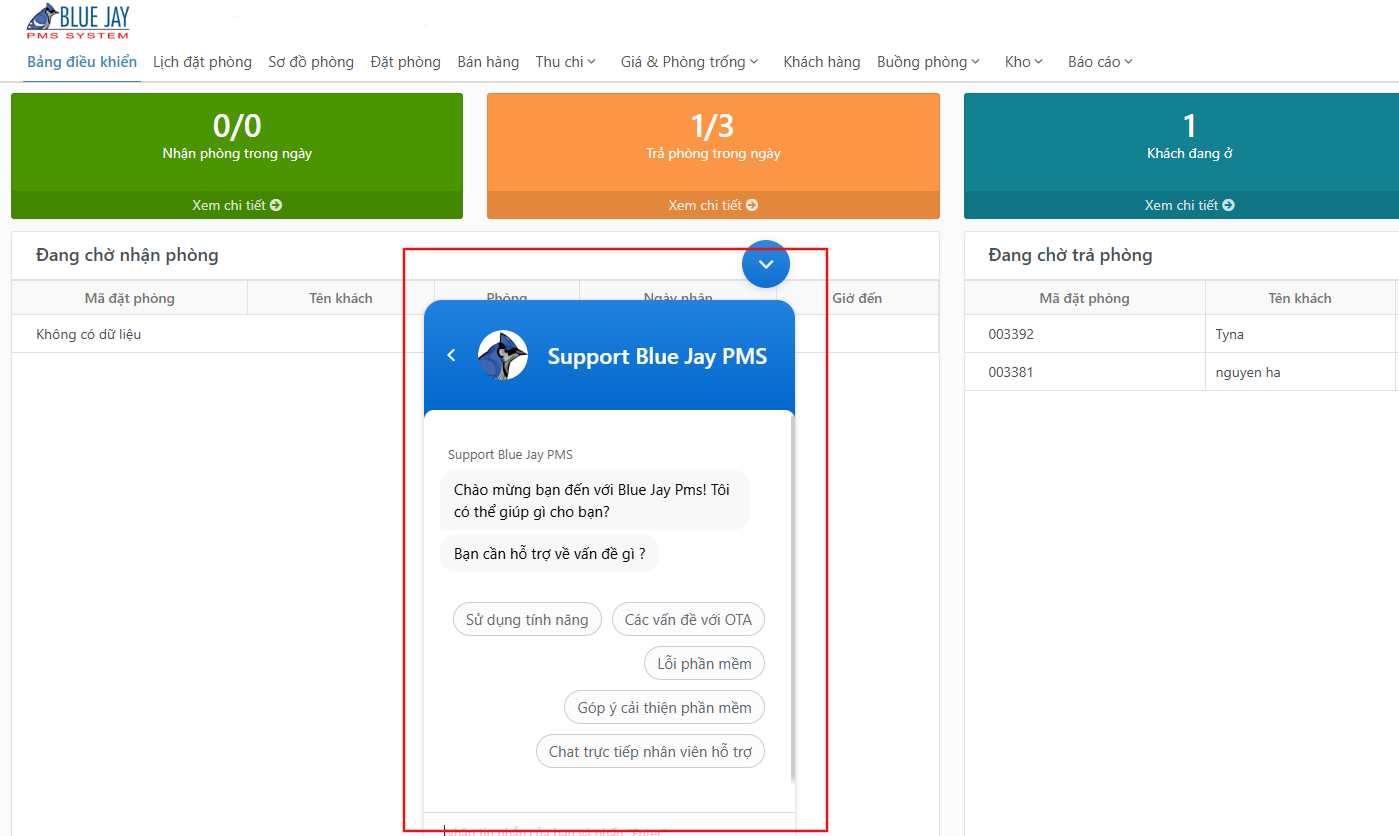Click Mã đặt phòng header in Đang chờ trả phòng
The width and height of the screenshot is (1399, 836).
pos(1084,298)
